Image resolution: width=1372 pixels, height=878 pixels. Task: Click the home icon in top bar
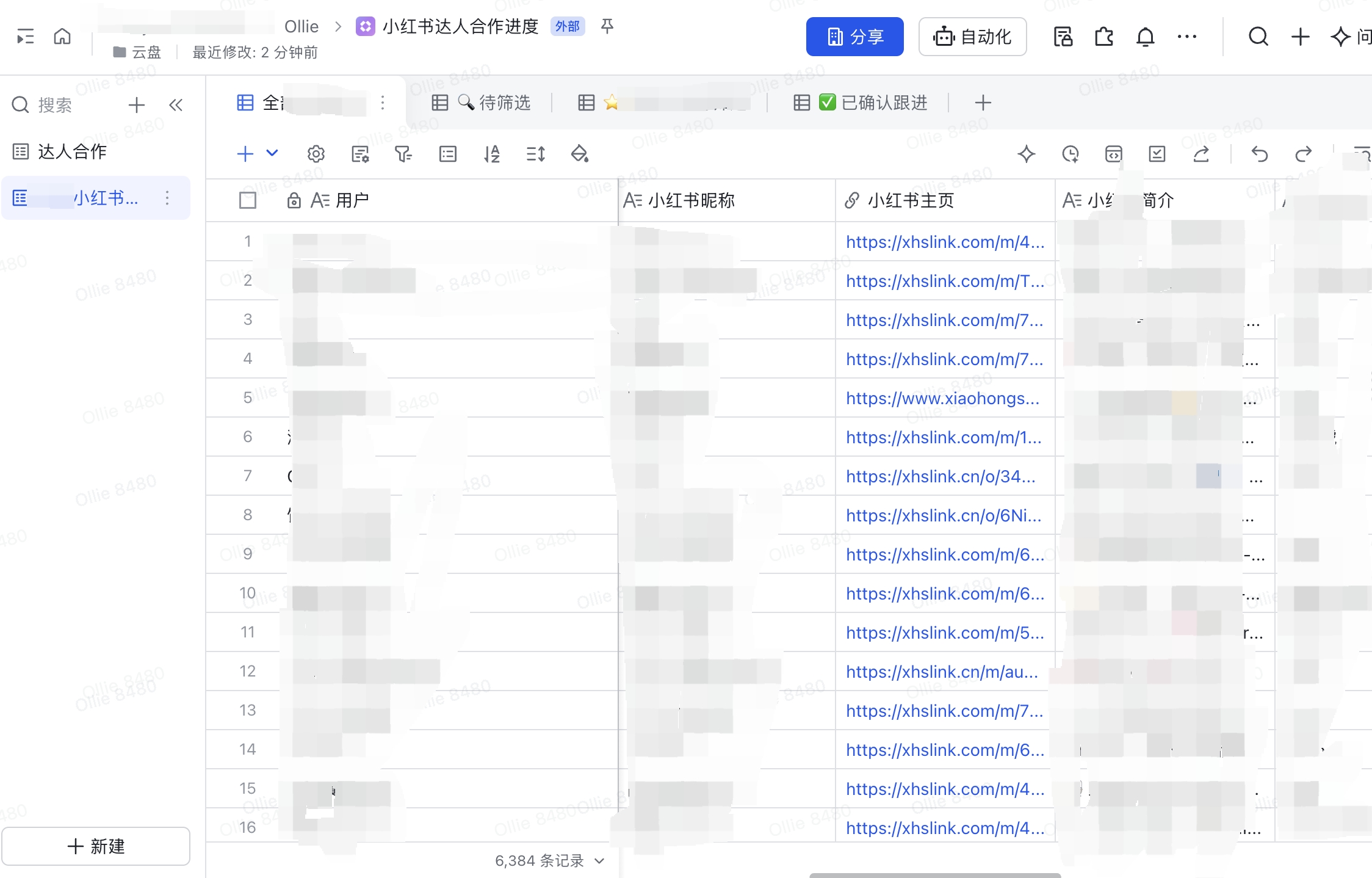62,37
